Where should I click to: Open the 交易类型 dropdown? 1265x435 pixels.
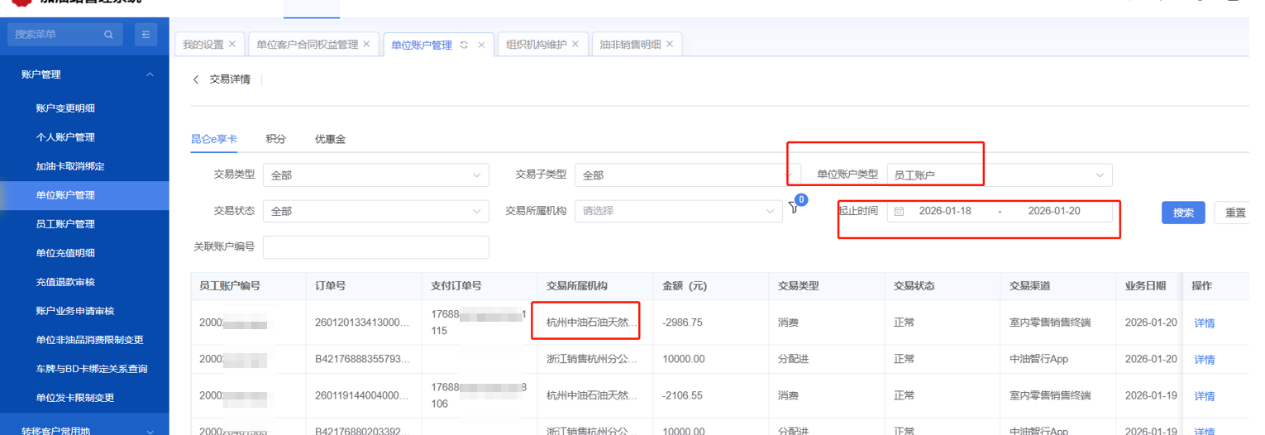tap(376, 175)
